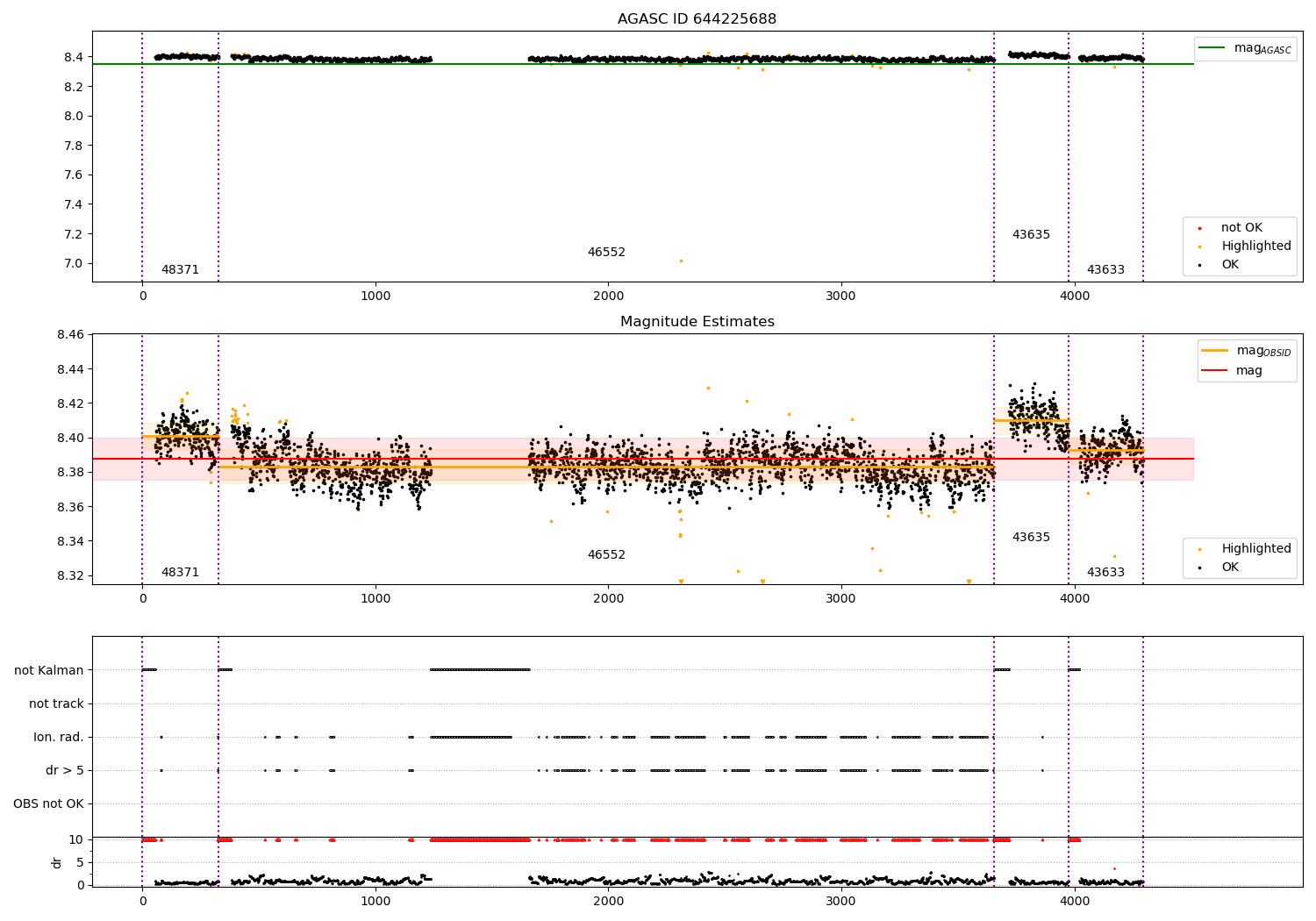Select y-axis tick 8.36
The width and height of the screenshot is (1316, 921).
(x=70, y=507)
